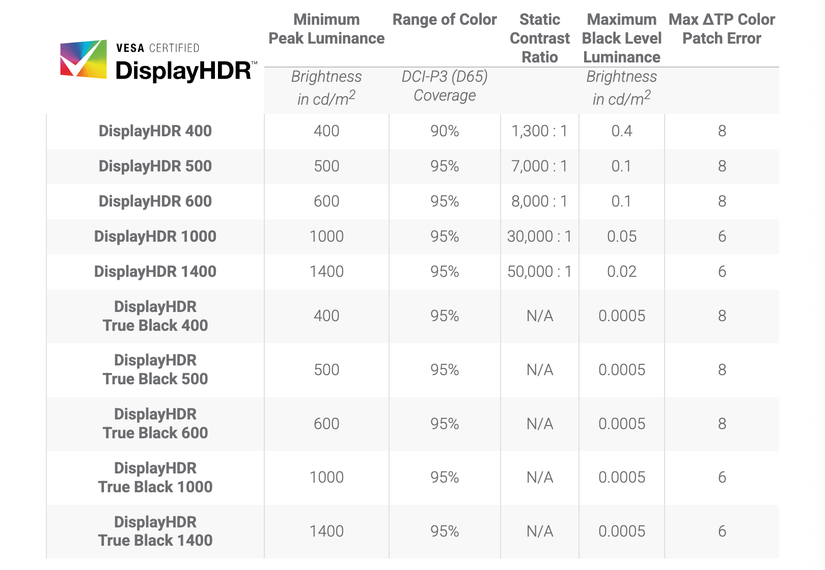This screenshot has width=825, height=570.
Task: Select the Range of Color column header
Action: 445,19
